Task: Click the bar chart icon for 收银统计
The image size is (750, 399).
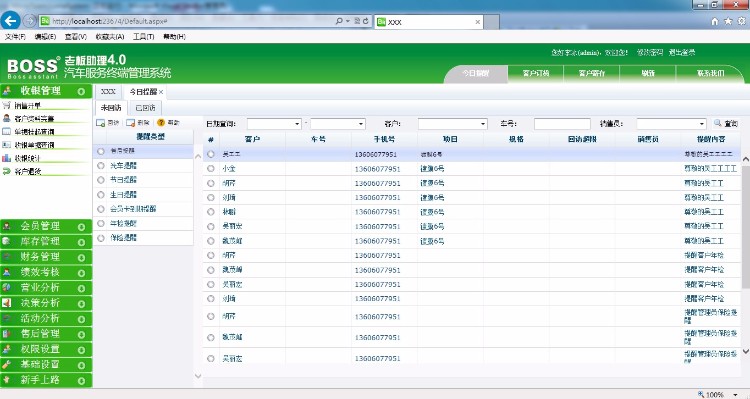Action: tap(6, 158)
